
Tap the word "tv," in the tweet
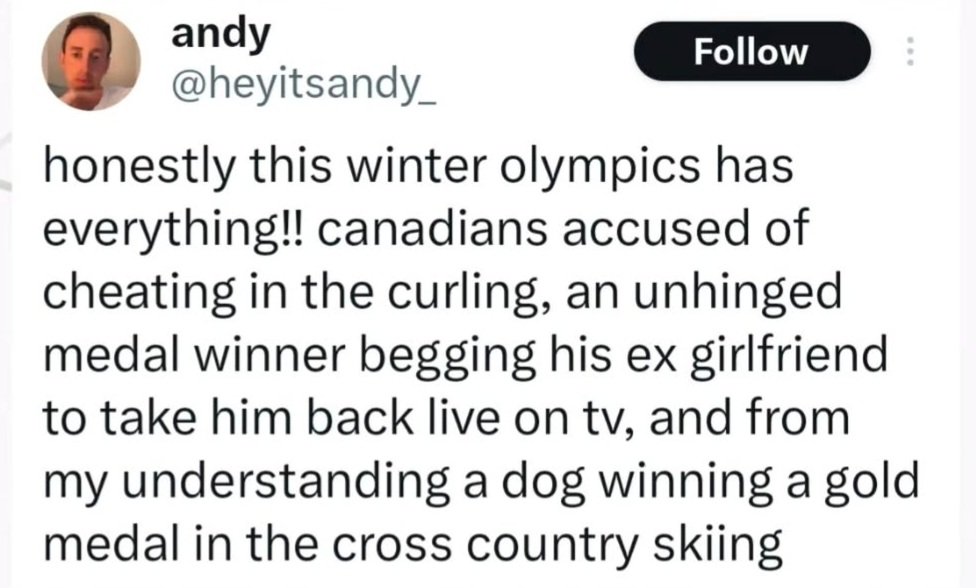click(x=613, y=418)
